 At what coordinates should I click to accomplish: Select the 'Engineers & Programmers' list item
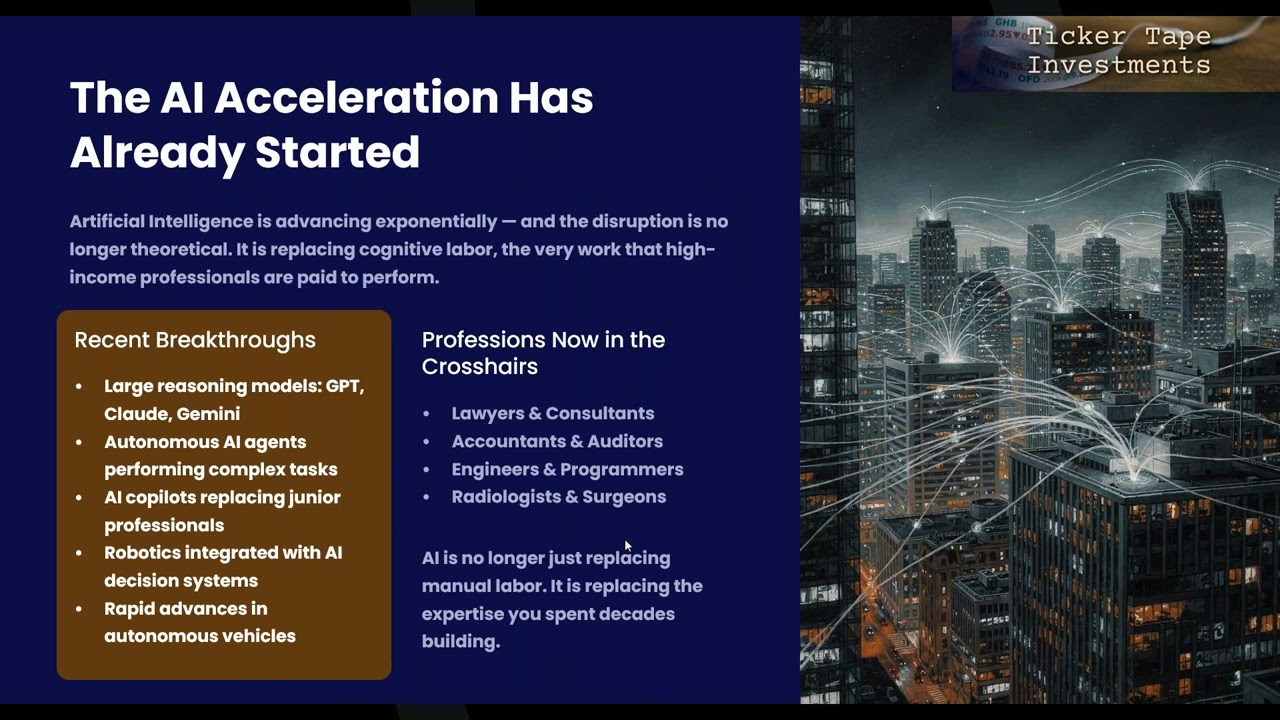(567, 469)
